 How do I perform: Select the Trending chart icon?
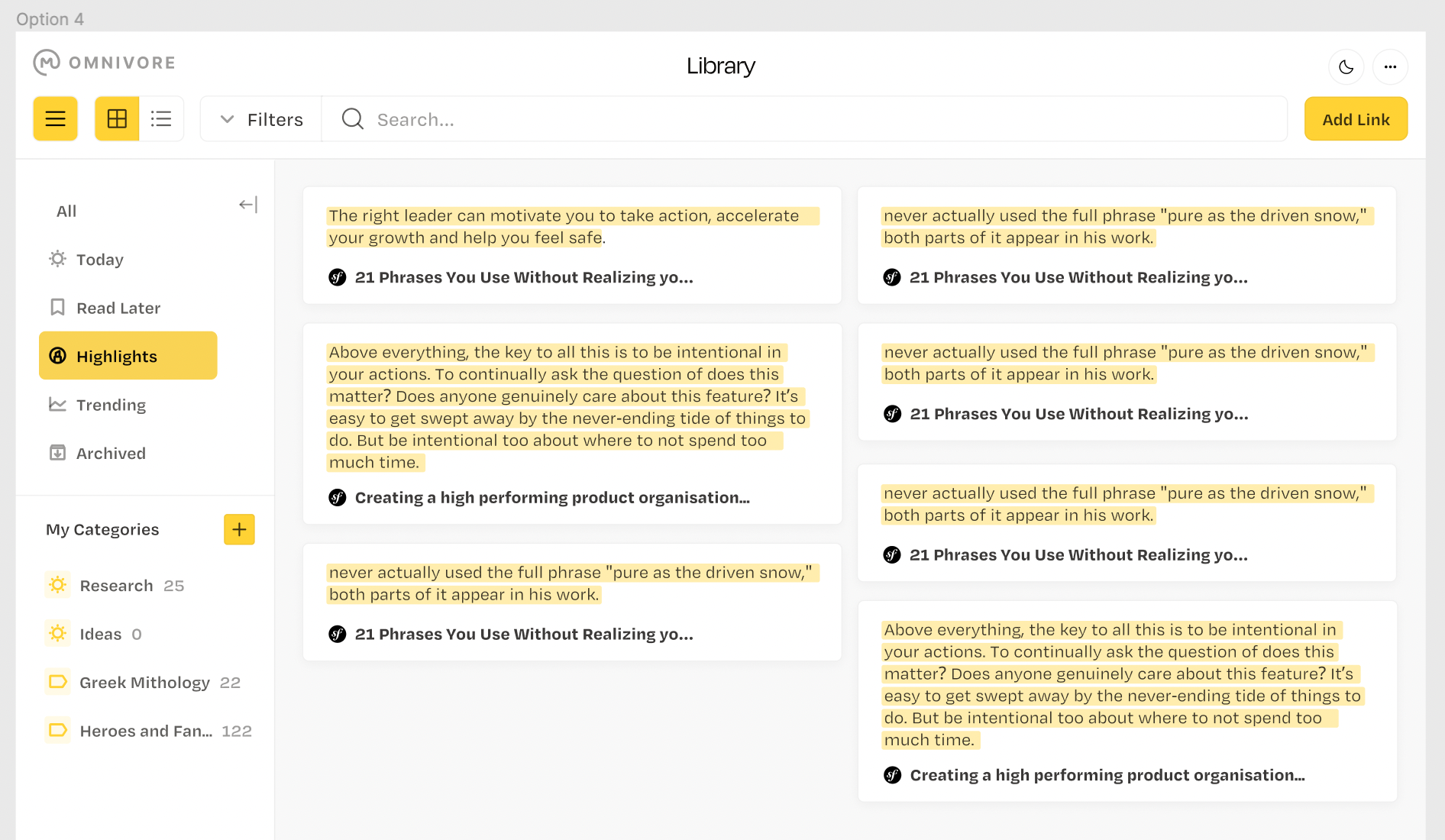pos(57,405)
